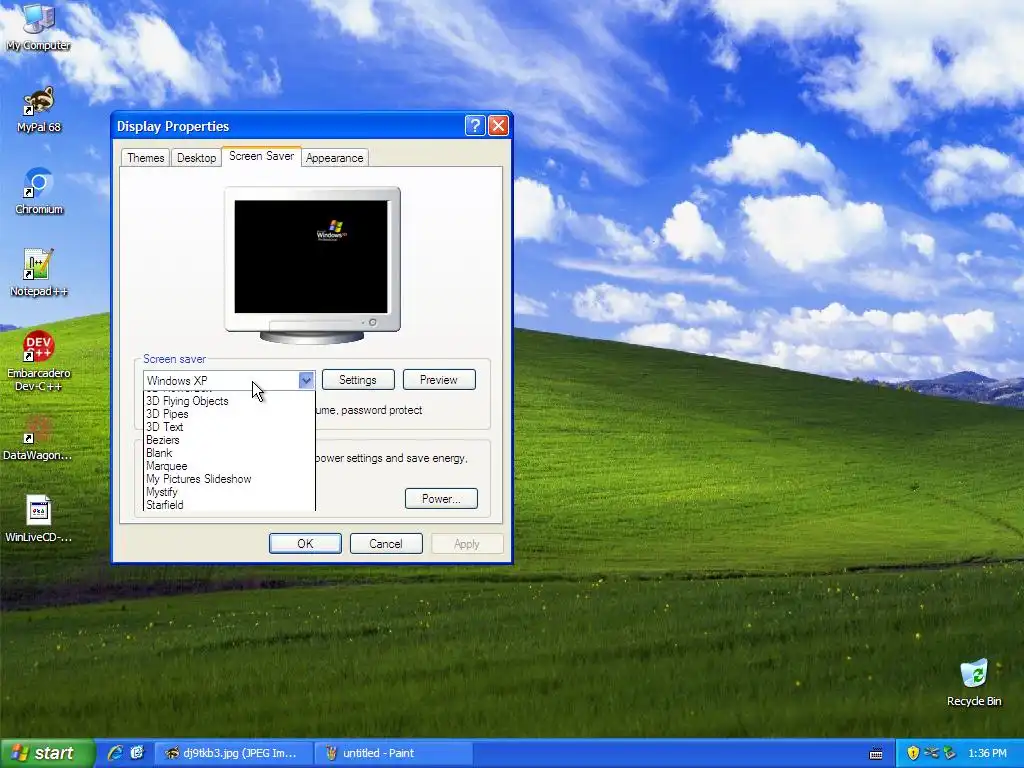Screen dimensions: 1024x768
Task: Open My Computer desktop icon
Action: point(38,27)
